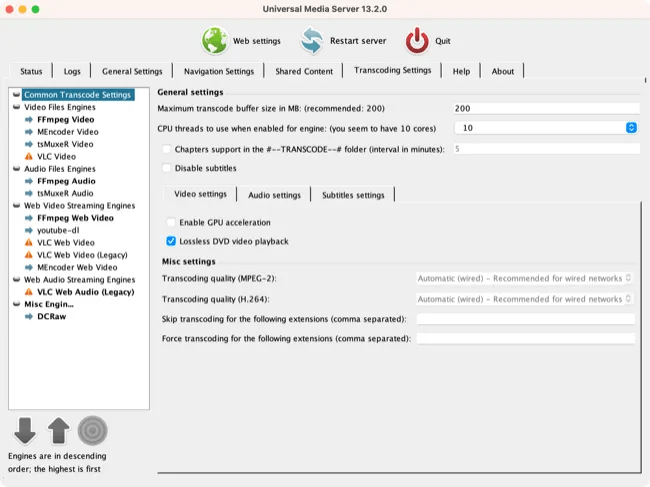The width and height of the screenshot is (650, 487).
Task: Switch to the Status tab
Action: (31, 71)
